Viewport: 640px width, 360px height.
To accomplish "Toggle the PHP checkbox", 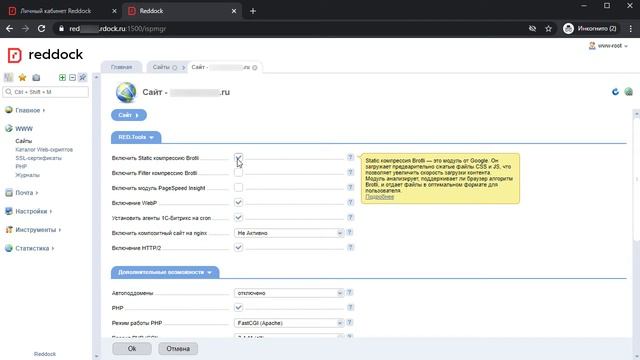I will pyautogui.click(x=238, y=308).
